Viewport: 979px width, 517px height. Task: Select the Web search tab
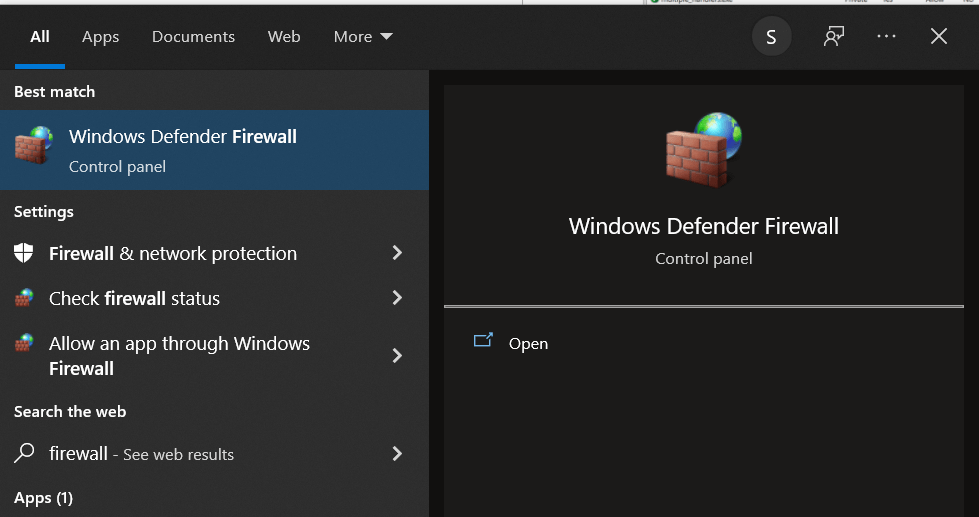(x=284, y=37)
